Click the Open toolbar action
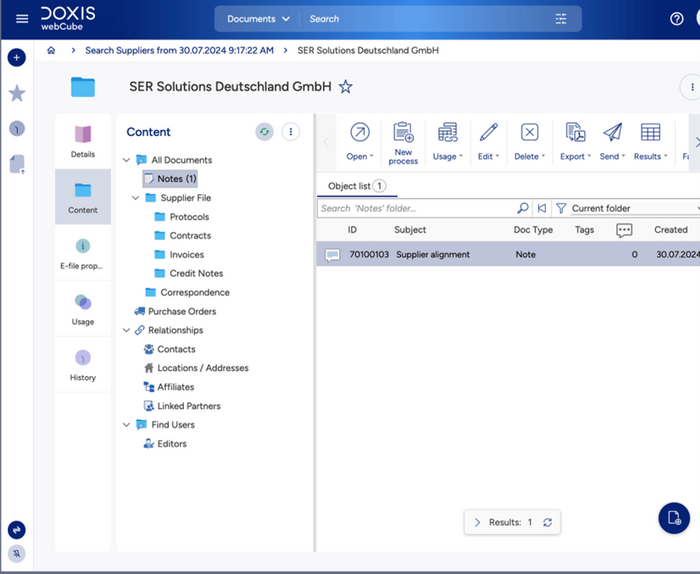The width and height of the screenshot is (700, 574). pos(359,141)
